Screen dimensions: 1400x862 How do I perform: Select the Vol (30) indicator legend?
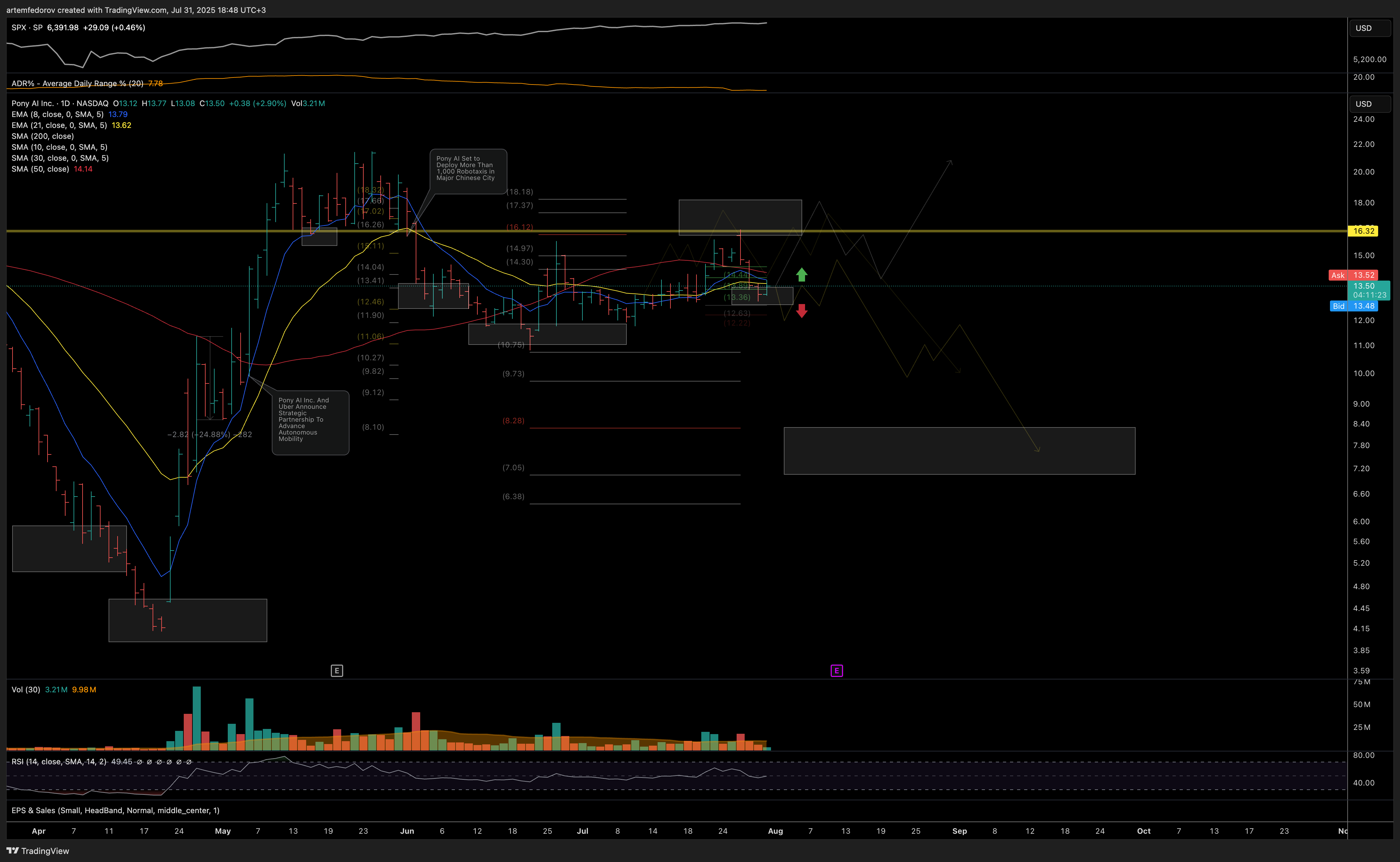point(26,689)
